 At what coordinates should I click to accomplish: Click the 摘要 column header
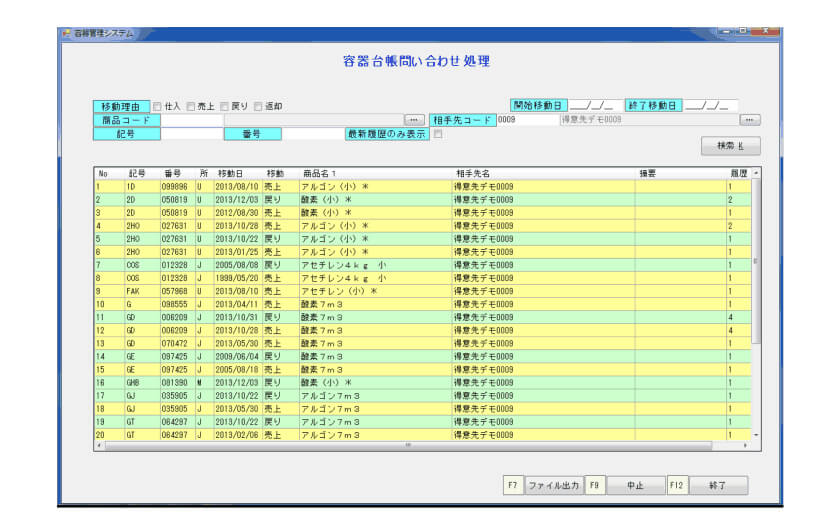[x=648, y=174]
